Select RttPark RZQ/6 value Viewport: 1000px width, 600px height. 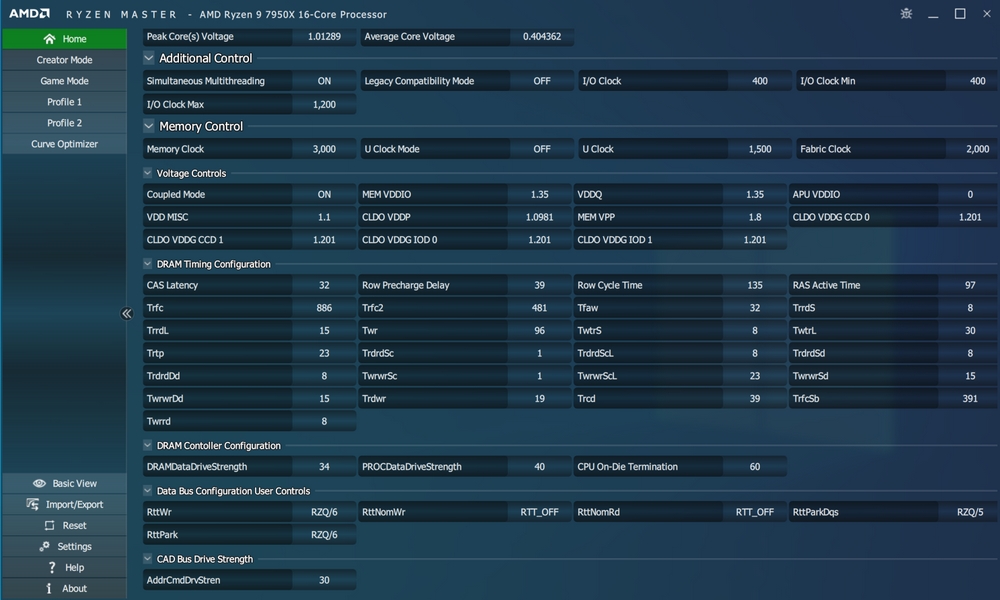click(x=324, y=535)
